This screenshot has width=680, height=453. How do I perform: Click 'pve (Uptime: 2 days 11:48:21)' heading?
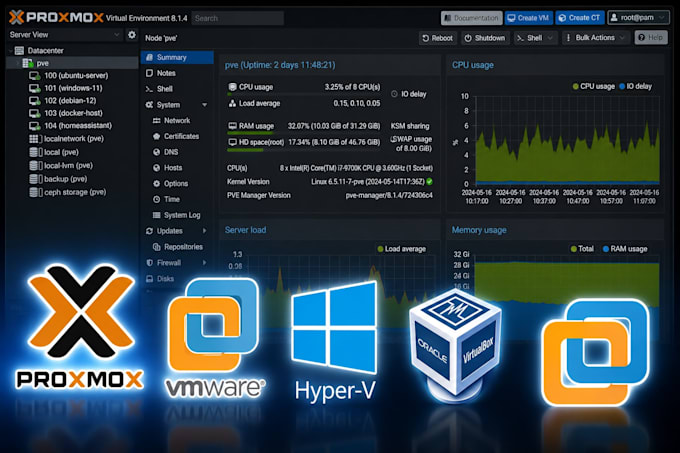tap(280, 65)
